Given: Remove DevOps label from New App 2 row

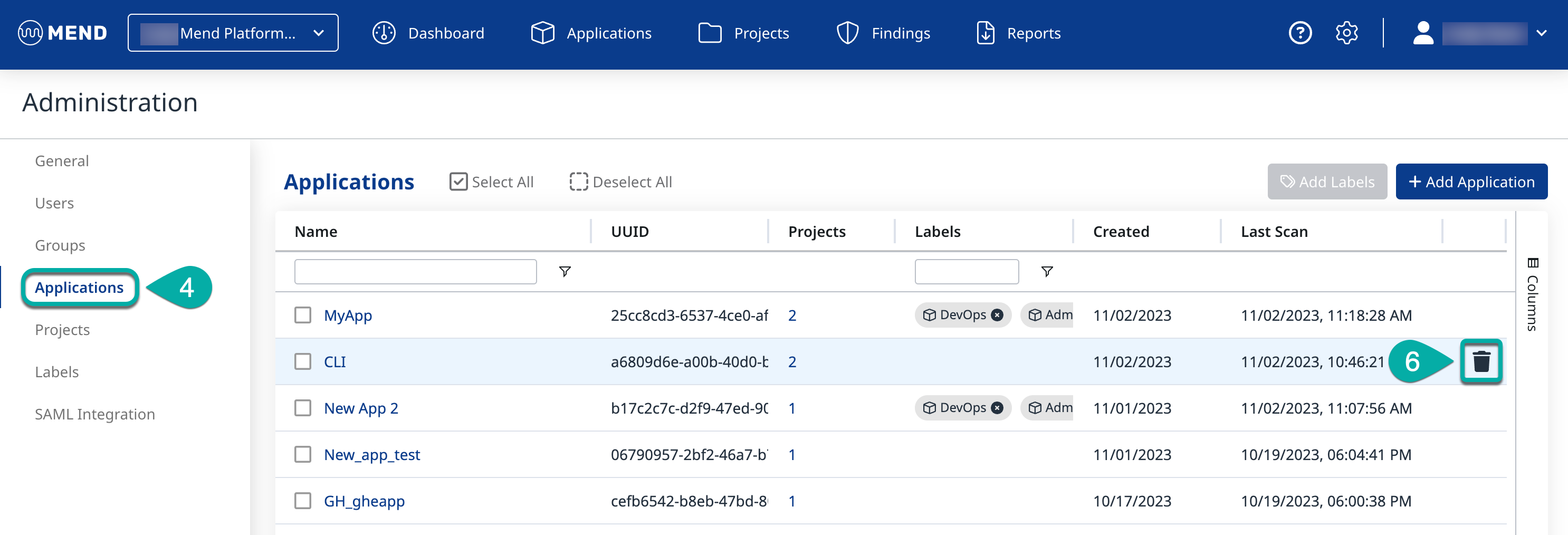Looking at the screenshot, I should 997,408.
